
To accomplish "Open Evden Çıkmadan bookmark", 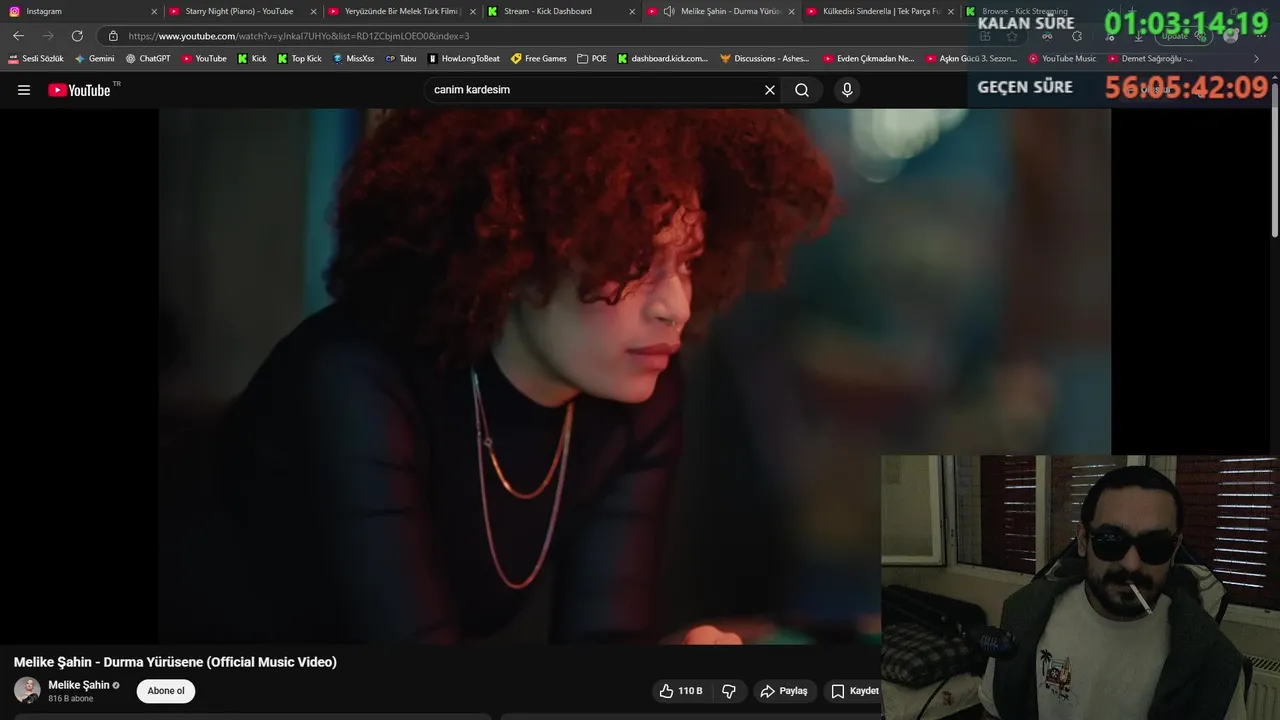I will click(x=869, y=59).
